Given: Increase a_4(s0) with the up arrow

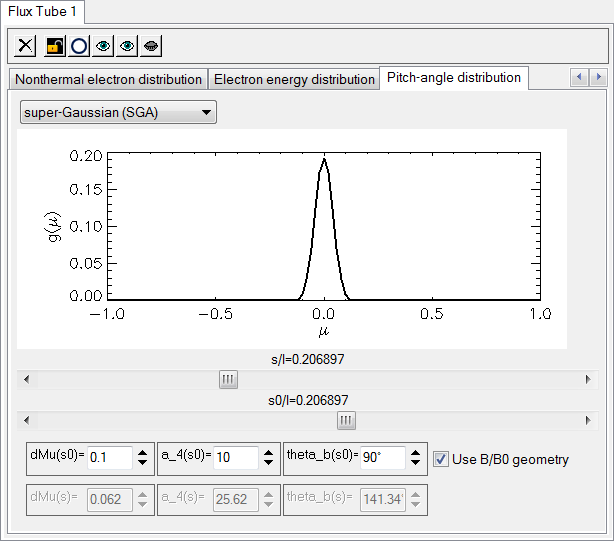Looking at the screenshot, I should [x=268, y=453].
